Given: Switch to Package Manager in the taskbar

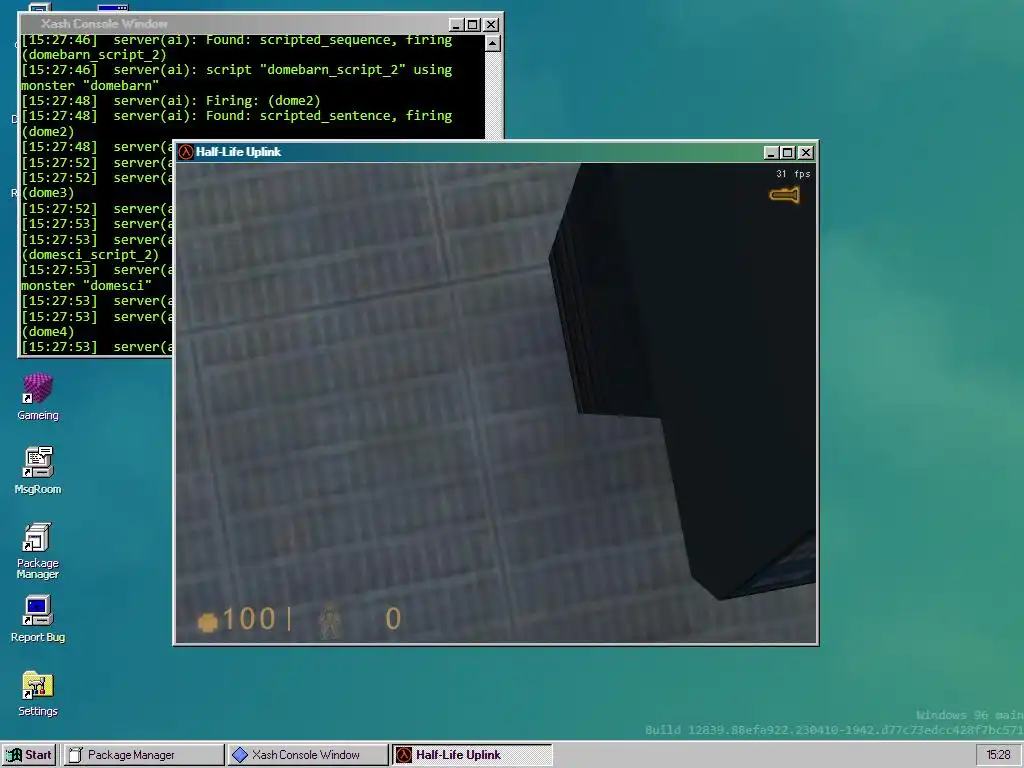Looking at the screenshot, I should pos(143,755).
